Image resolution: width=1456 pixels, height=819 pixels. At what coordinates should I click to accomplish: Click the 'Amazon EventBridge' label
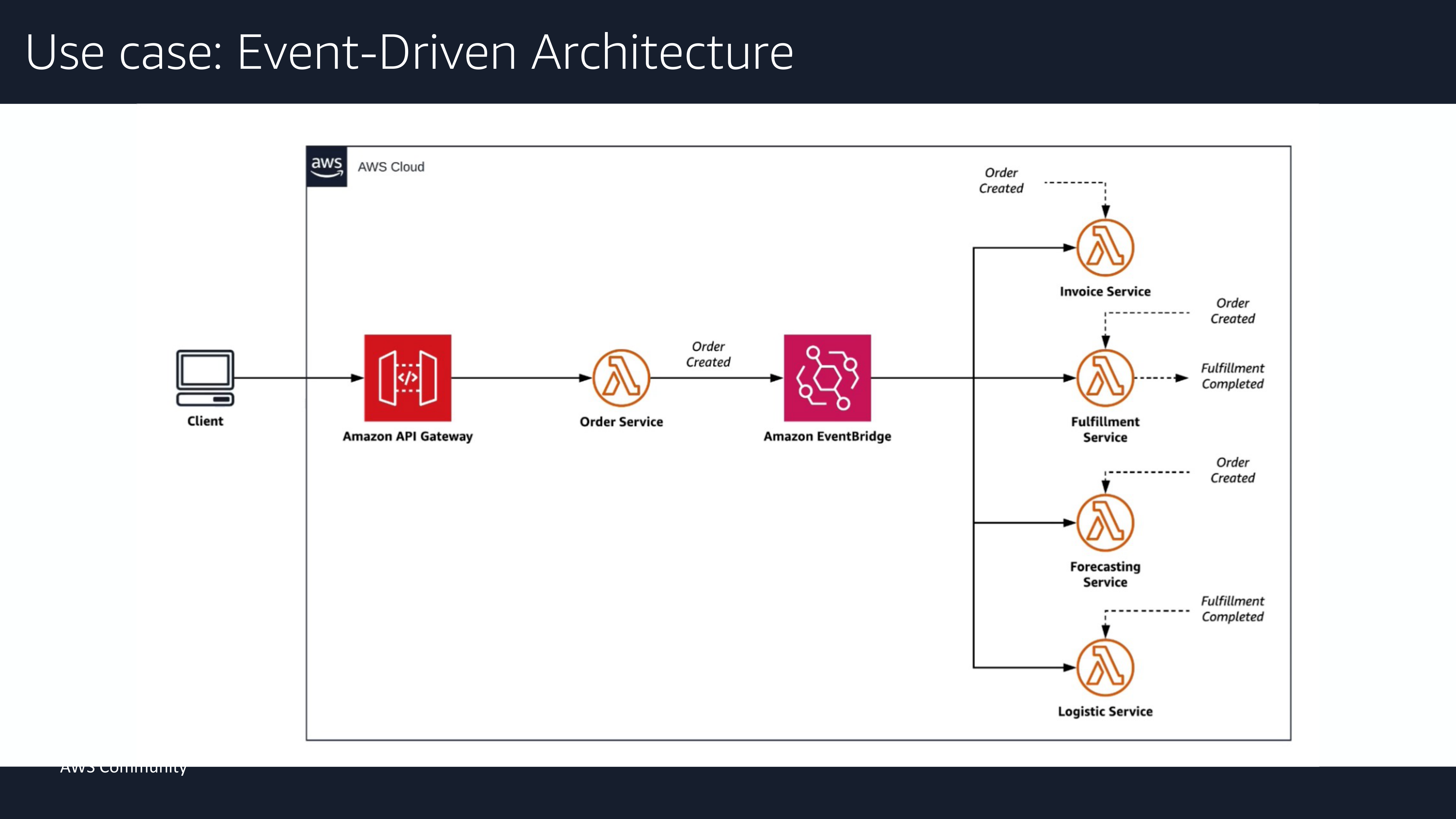tap(827, 436)
